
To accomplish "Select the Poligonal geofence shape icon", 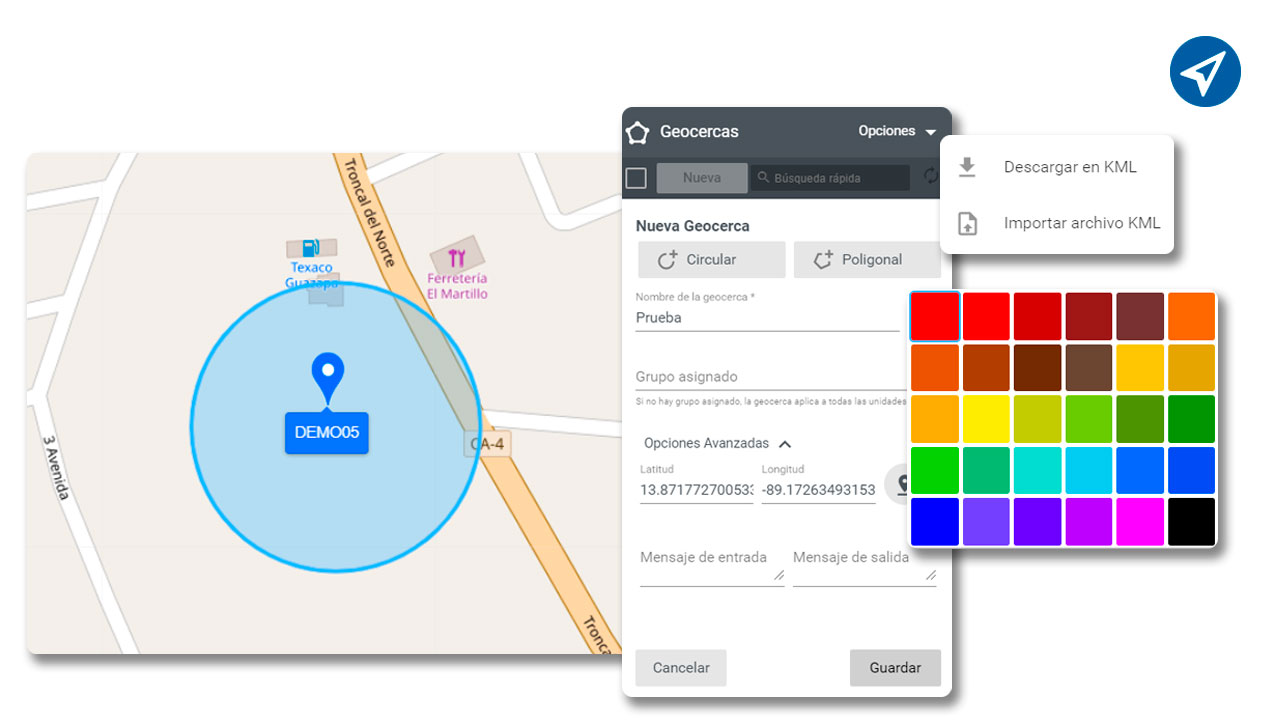I will (x=823, y=259).
